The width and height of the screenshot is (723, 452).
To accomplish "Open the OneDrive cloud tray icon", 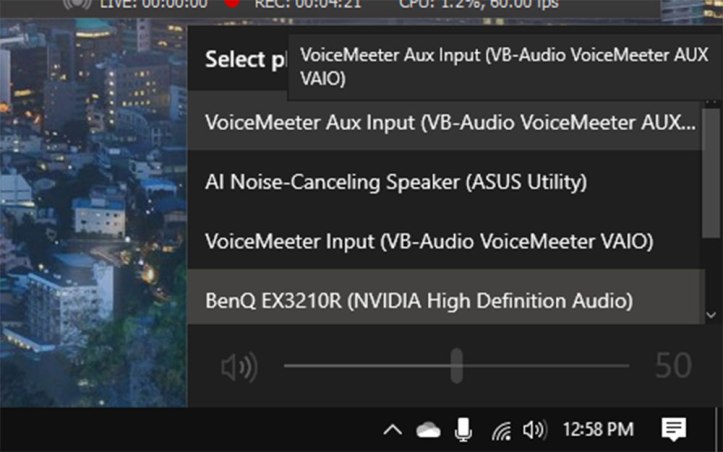I will pos(428,430).
